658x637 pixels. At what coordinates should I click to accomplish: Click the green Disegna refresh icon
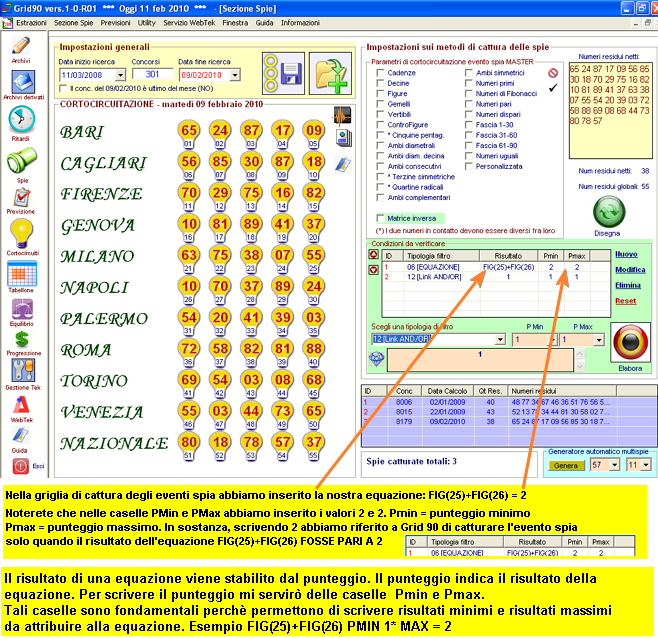(609, 212)
